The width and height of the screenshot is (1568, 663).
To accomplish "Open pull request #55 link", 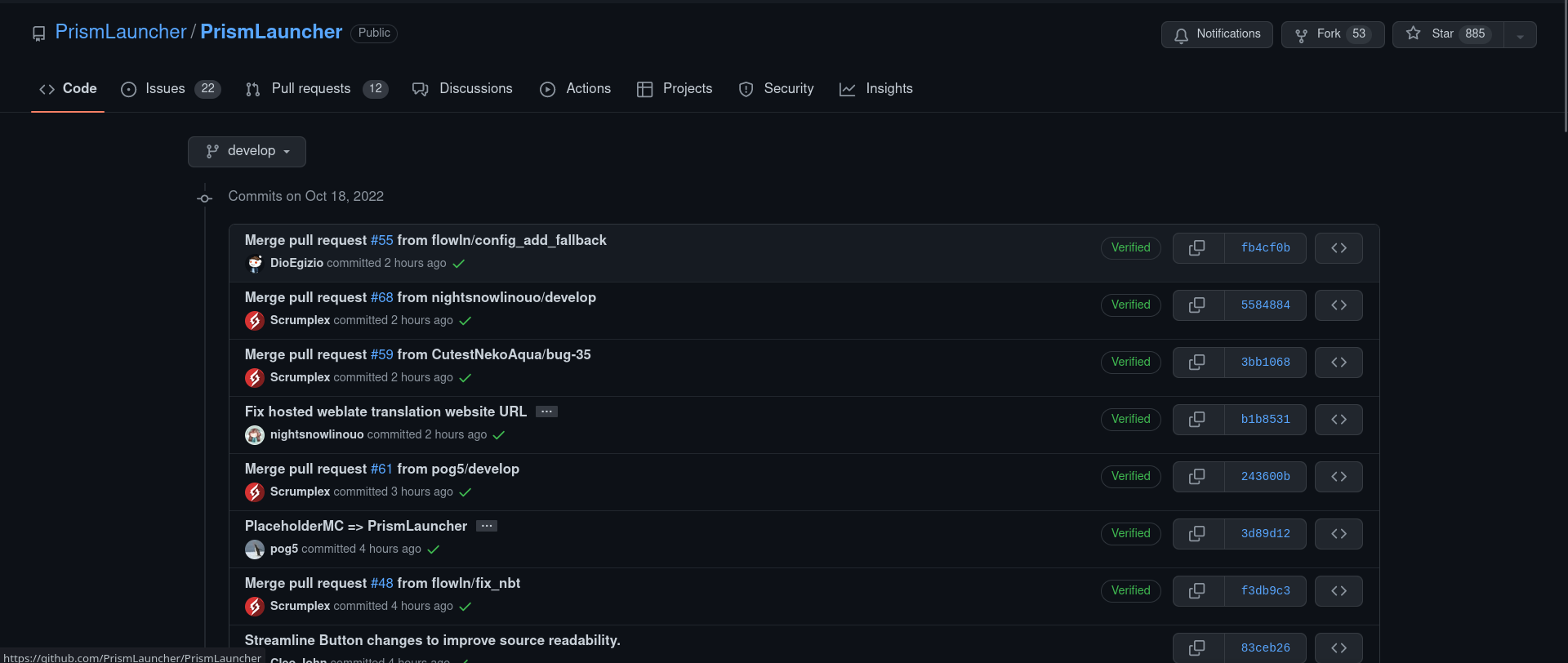I will pyautogui.click(x=382, y=240).
